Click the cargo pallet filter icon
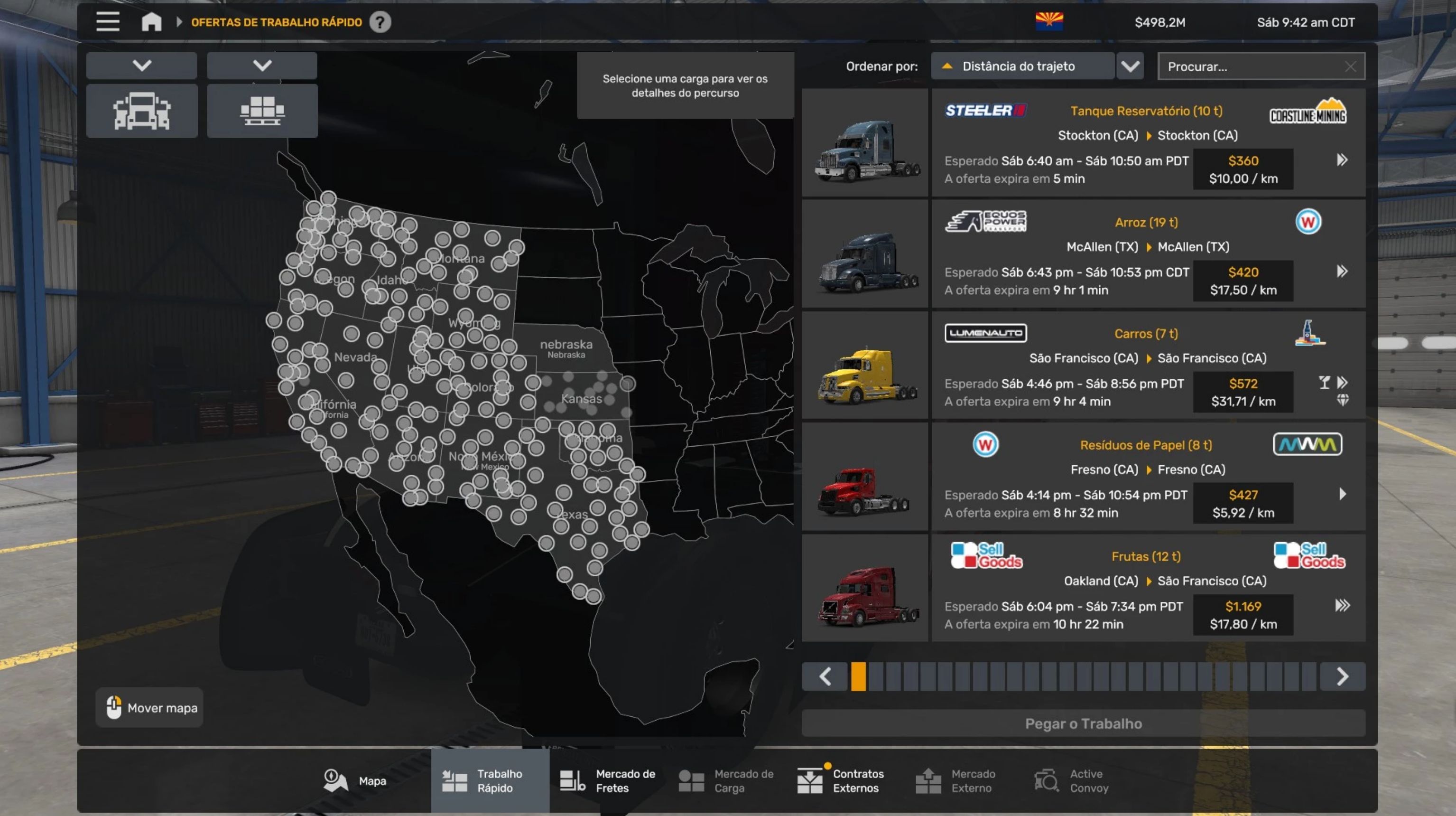 pos(262,111)
